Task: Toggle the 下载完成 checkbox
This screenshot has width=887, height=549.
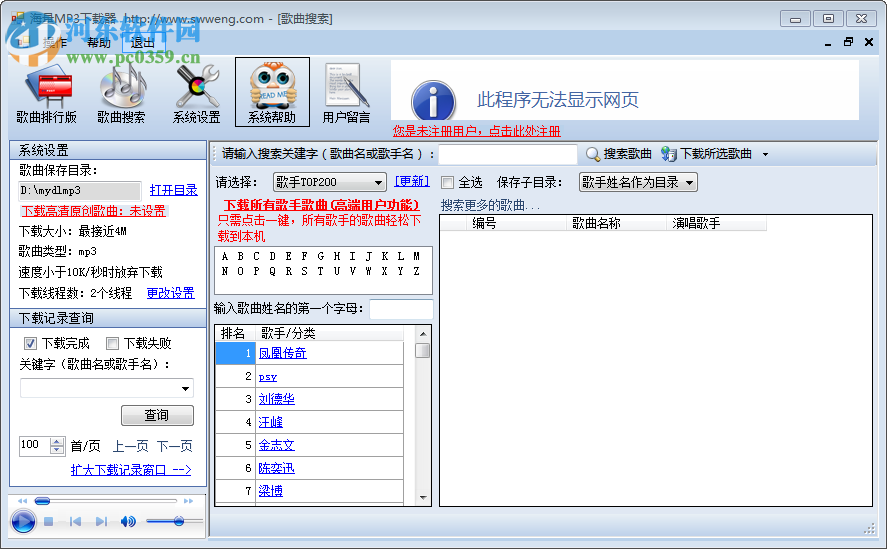Action: 31,344
